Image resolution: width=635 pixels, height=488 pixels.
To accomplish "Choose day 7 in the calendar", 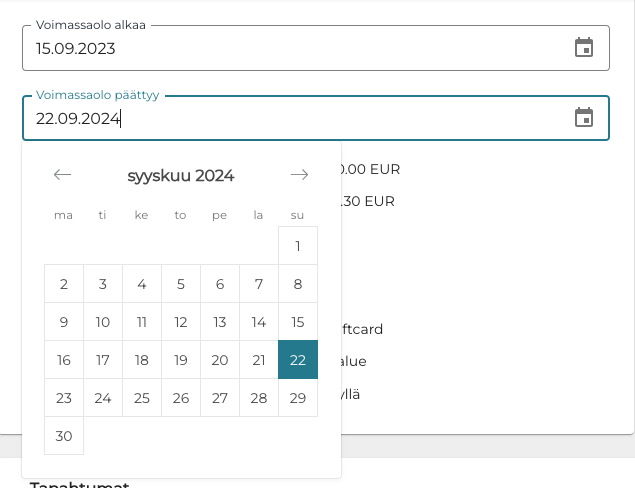I will pos(259,284).
